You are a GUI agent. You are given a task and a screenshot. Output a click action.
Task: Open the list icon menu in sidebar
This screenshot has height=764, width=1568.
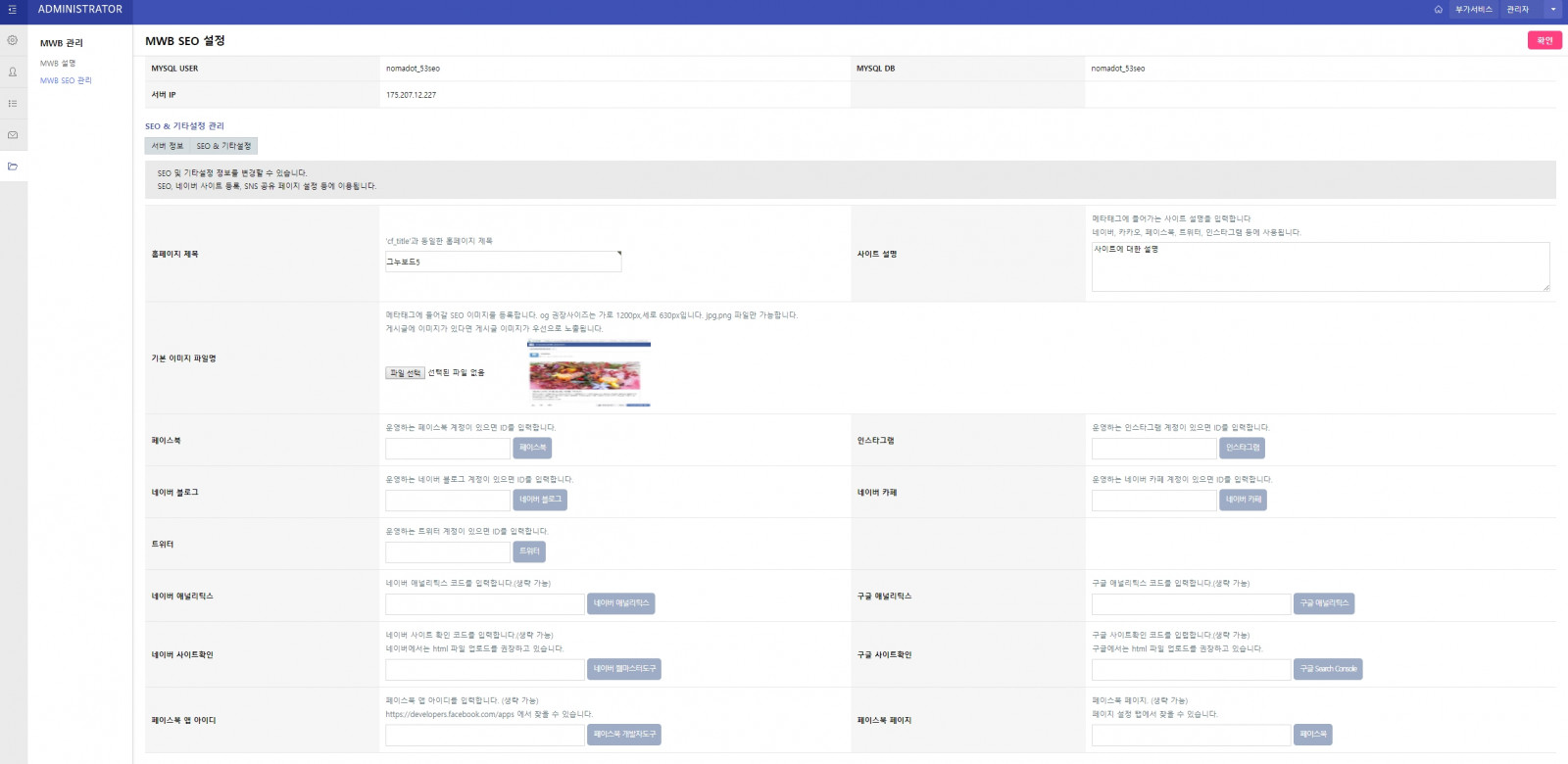click(13, 103)
